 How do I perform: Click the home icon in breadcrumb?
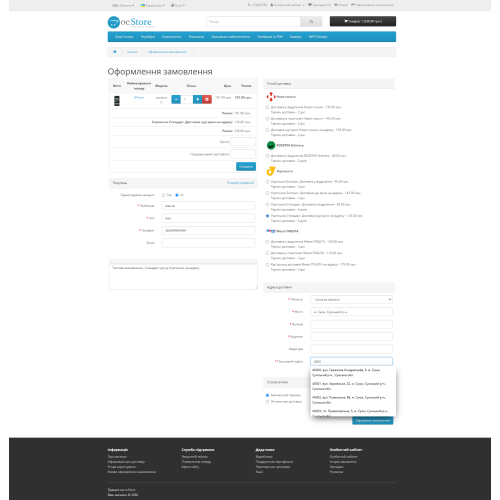click(115, 52)
